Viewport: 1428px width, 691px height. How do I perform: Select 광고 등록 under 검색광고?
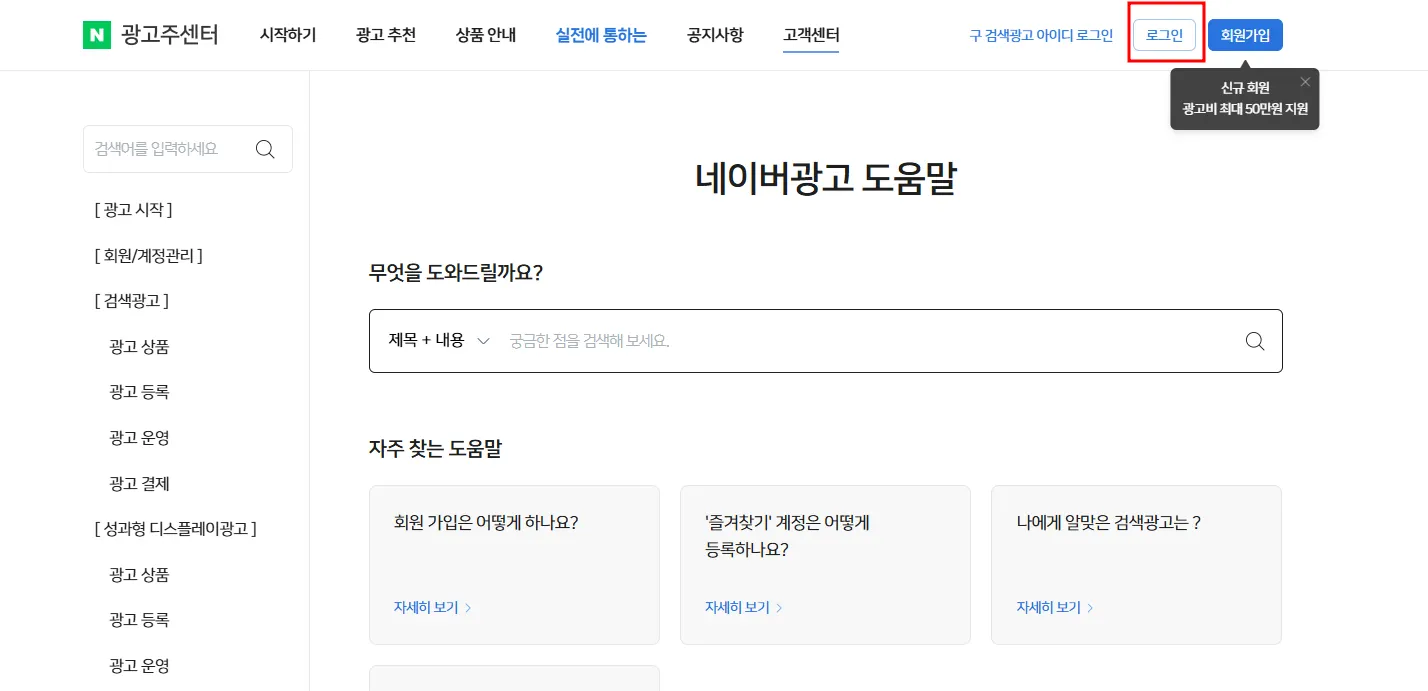pyautogui.click(x=139, y=392)
